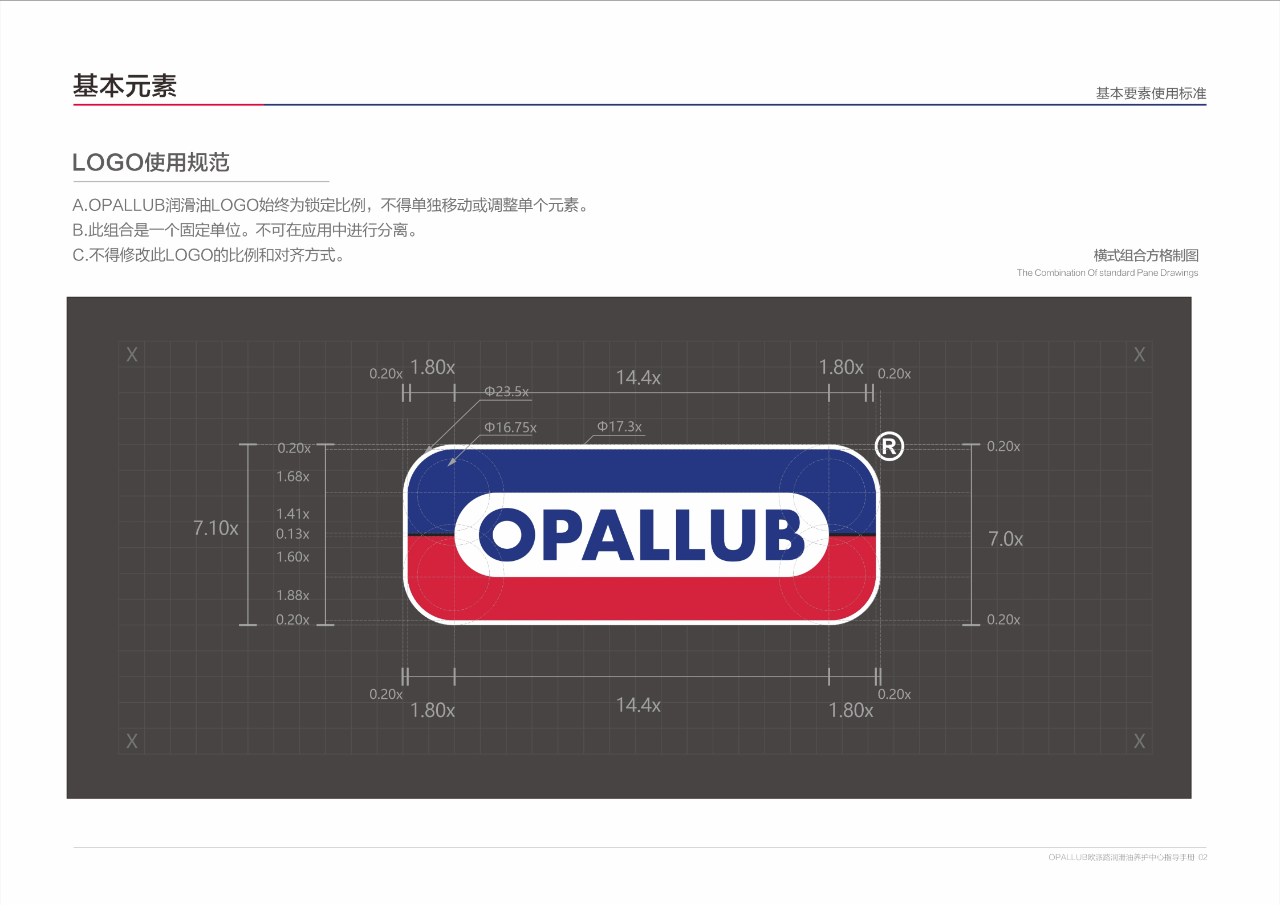The height and width of the screenshot is (905, 1280).
Task: Click the X marker in the bottom-right grid corner
Action: [1139, 741]
